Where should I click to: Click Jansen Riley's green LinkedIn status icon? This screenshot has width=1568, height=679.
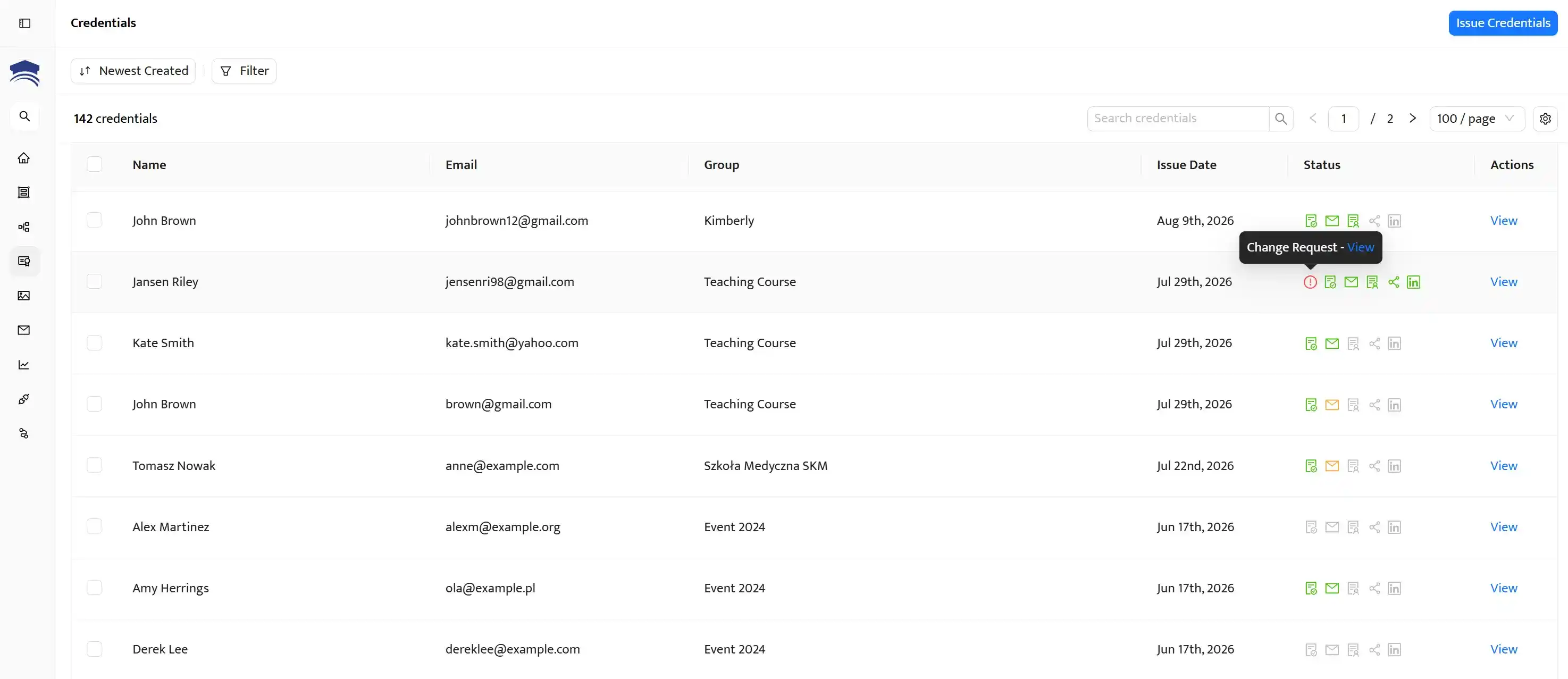tap(1413, 282)
